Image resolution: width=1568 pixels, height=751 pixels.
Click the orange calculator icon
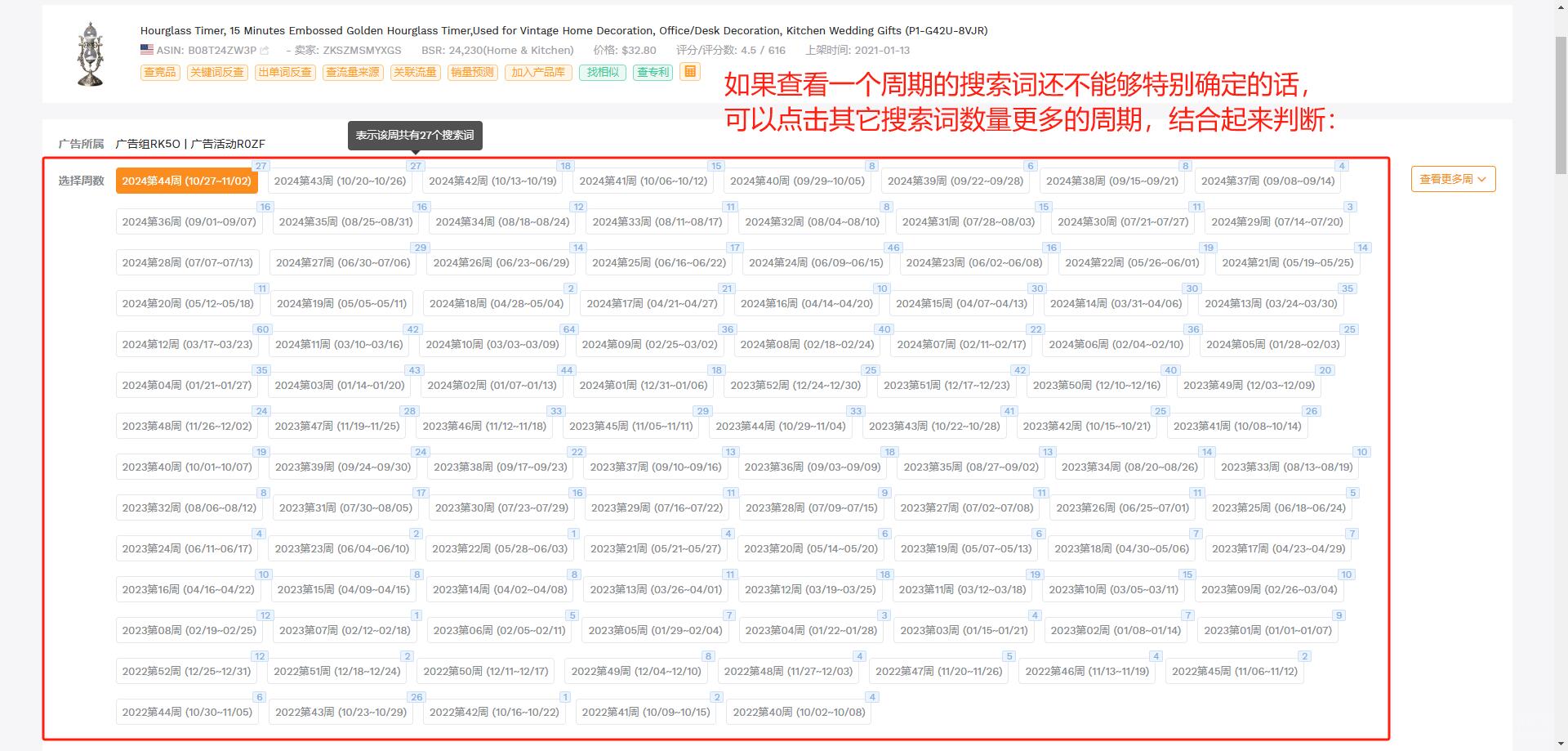coord(690,72)
